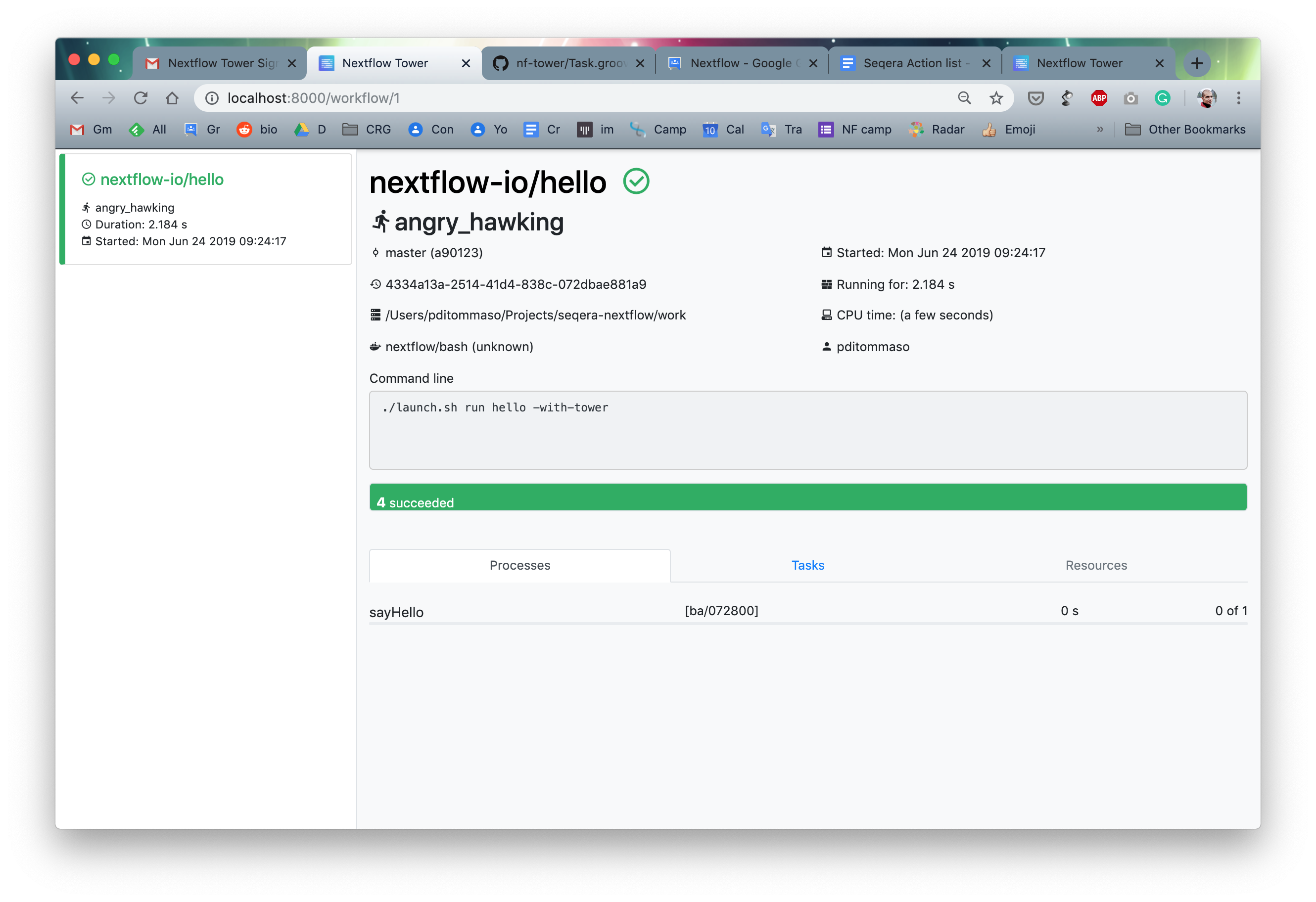The image size is (1316, 902).
Task: Open the Chrome three-dot menu
Action: [1239, 98]
